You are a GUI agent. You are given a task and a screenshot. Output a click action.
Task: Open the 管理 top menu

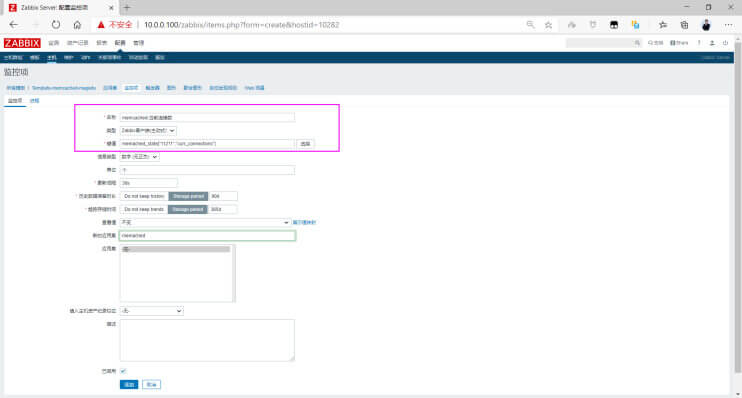(x=138, y=43)
